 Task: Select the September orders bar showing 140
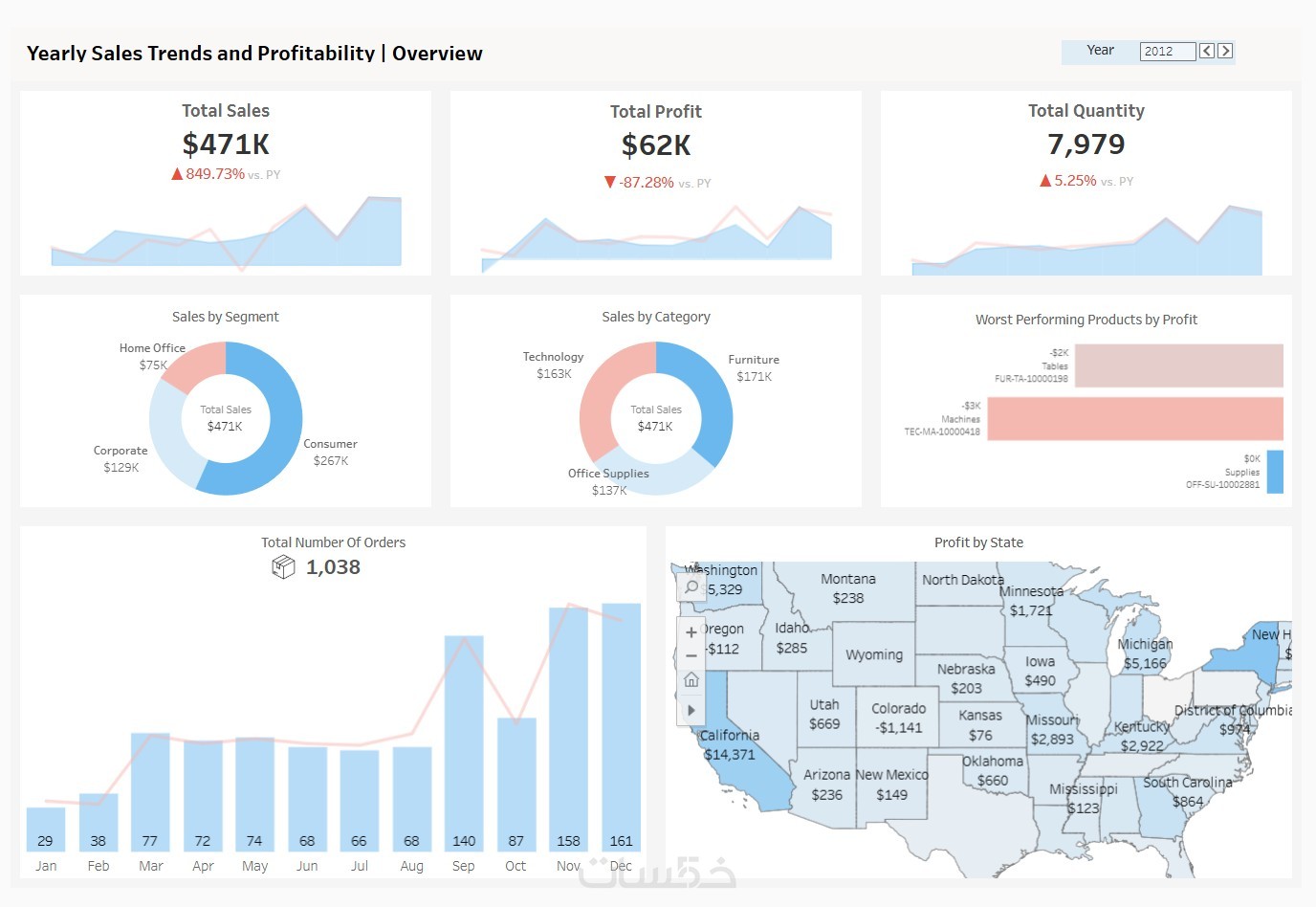click(x=464, y=743)
